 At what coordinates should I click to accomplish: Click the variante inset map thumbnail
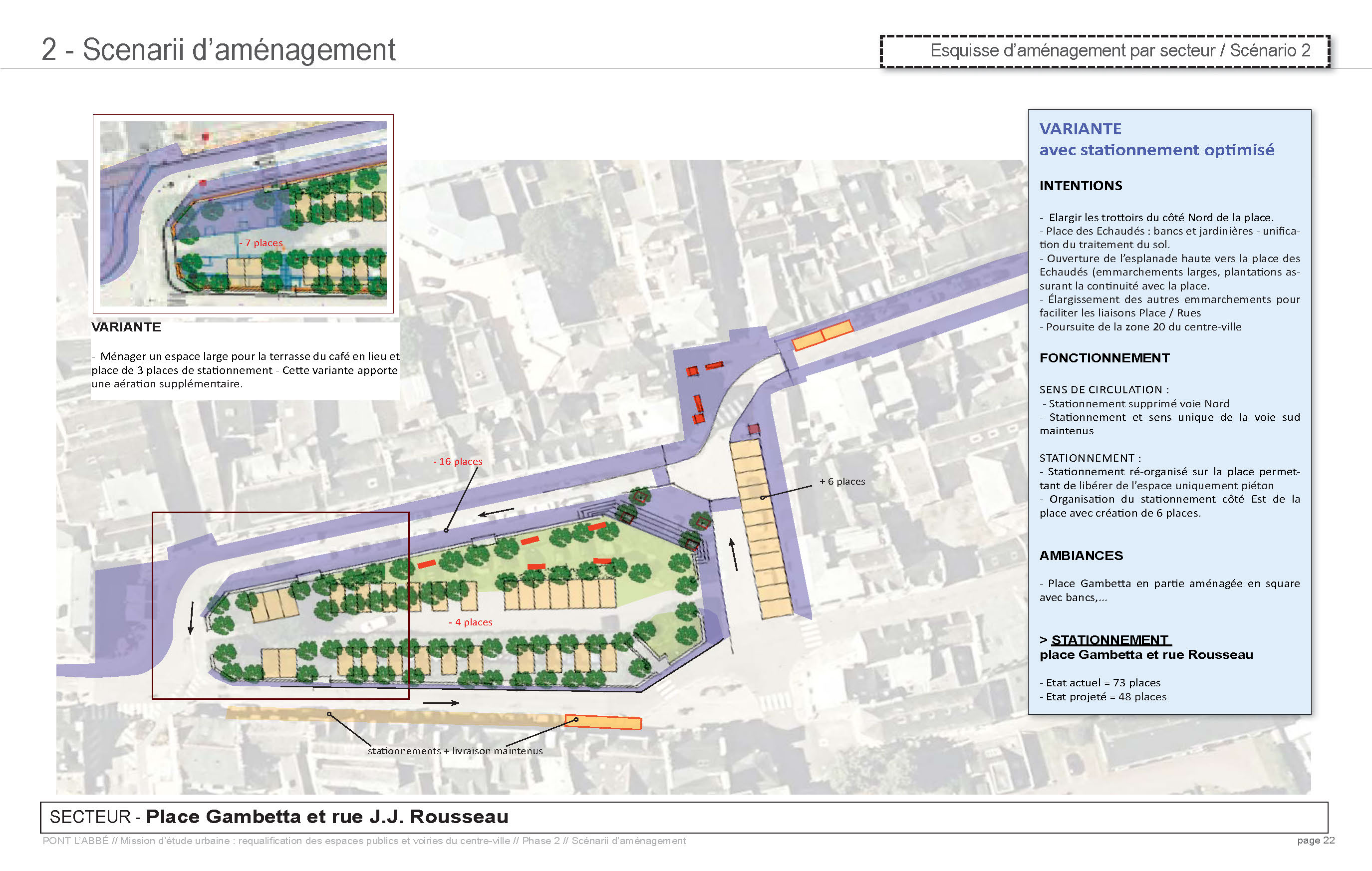click(243, 214)
